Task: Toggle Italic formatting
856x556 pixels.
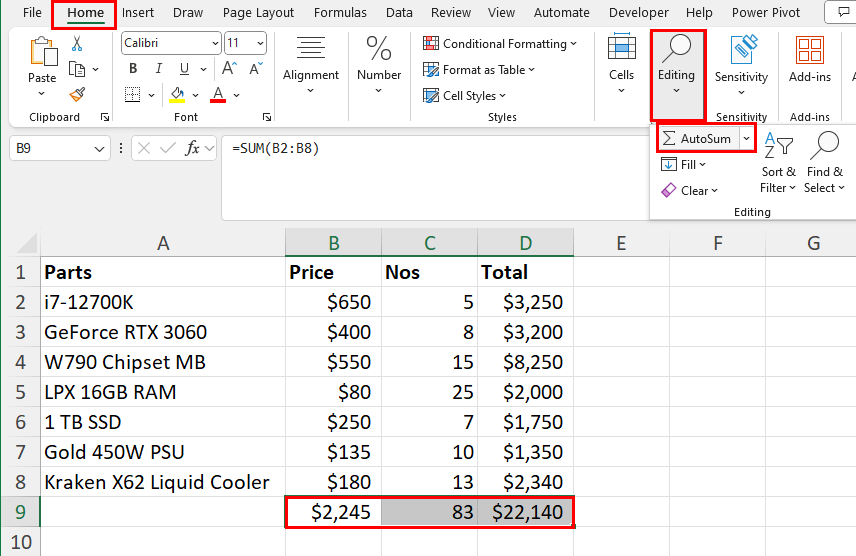Action: 159,68
